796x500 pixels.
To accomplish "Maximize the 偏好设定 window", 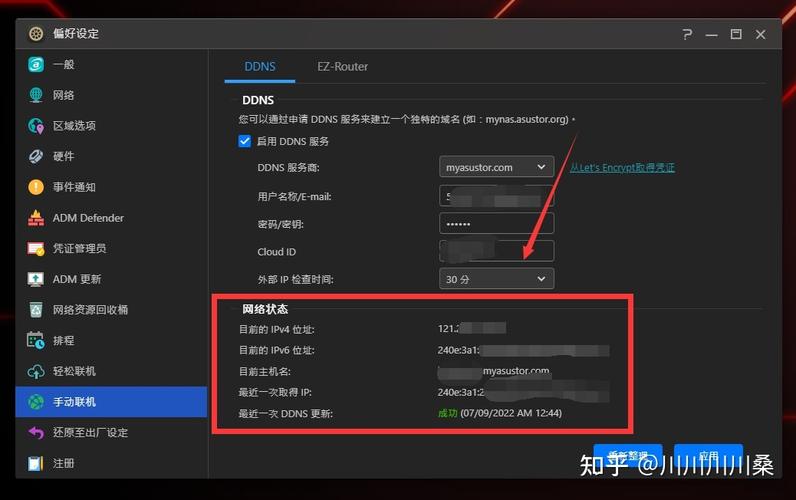I will click(x=736, y=34).
